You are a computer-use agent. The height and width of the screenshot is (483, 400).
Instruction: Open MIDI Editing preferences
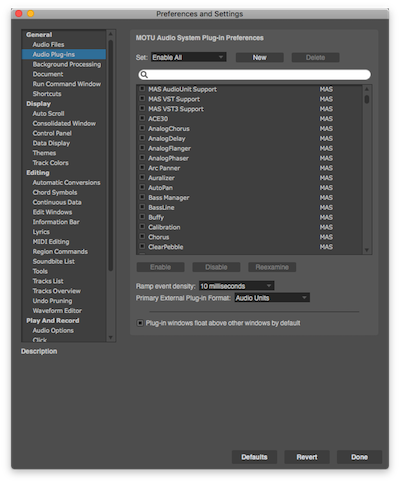point(51,241)
